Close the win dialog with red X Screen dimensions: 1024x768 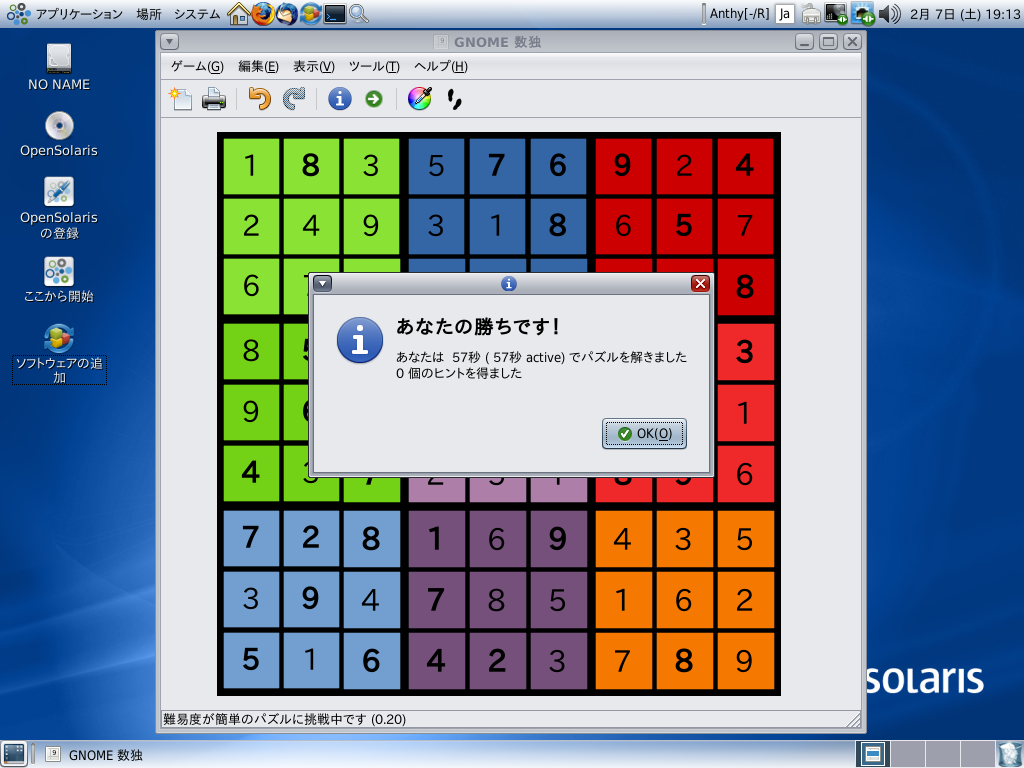pyautogui.click(x=700, y=283)
